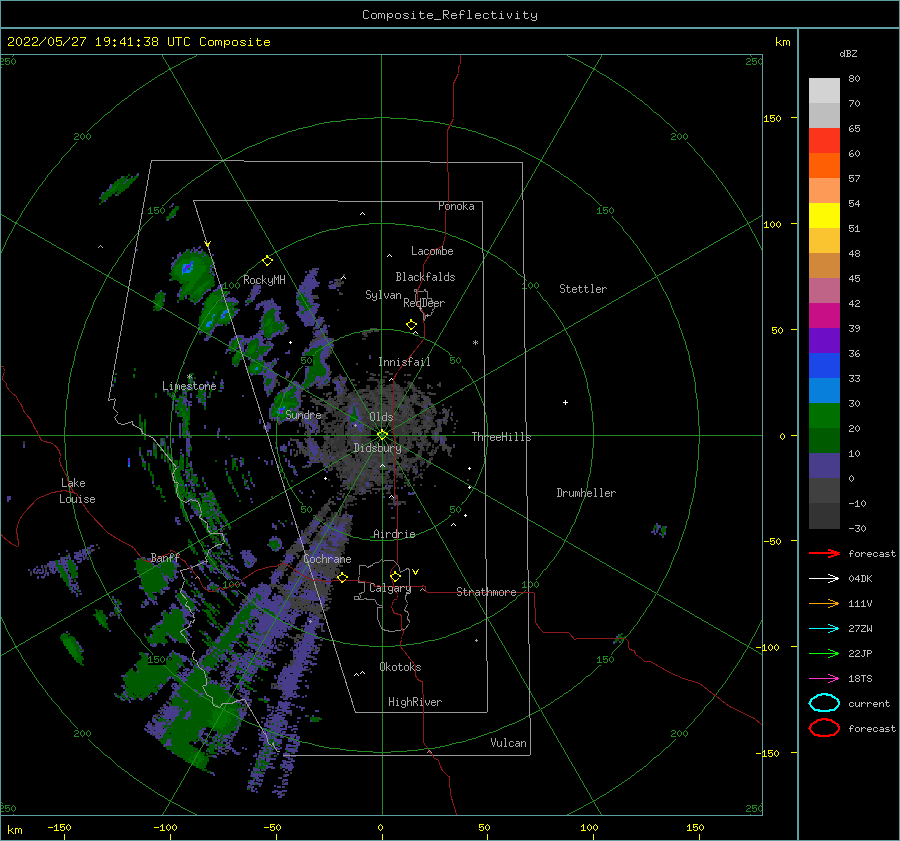Click the bright green 30 dBZ legend swatch
Image resolution: width=900 pixels, height=841 pixels.
click(x=824, y=416)
